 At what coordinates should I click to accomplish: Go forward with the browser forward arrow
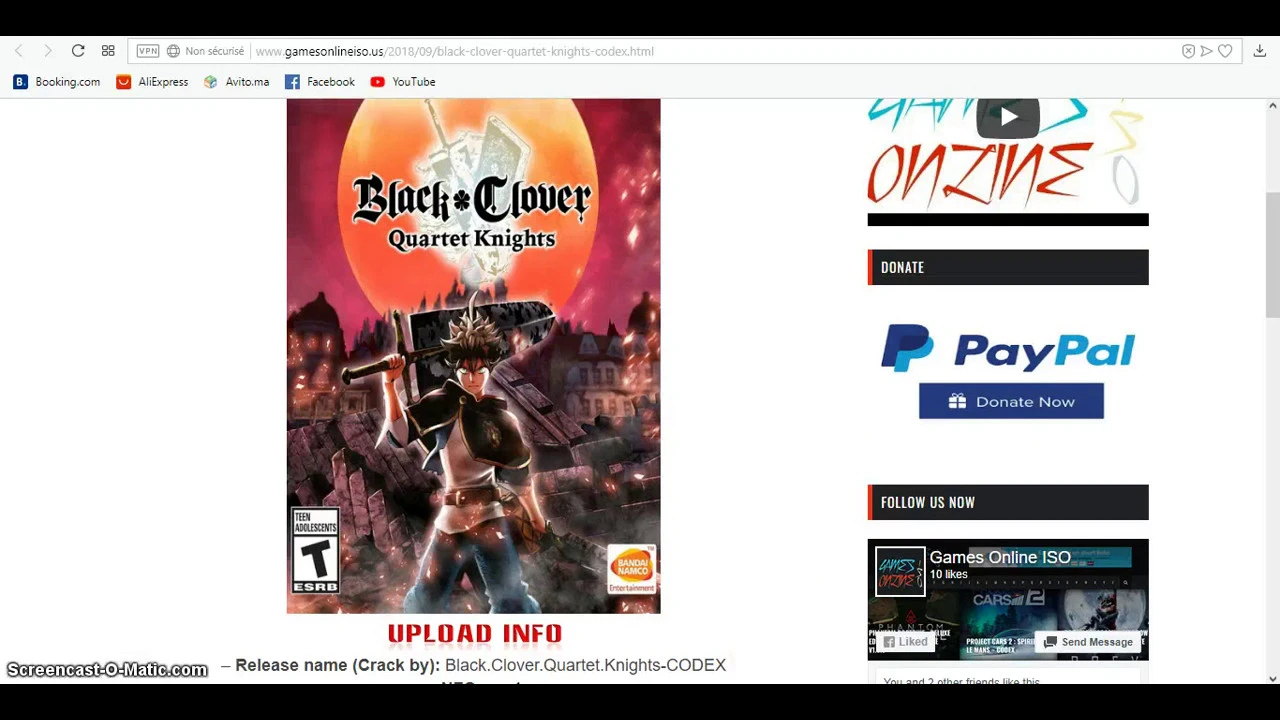pyautogui.click(x=47, y=51)
